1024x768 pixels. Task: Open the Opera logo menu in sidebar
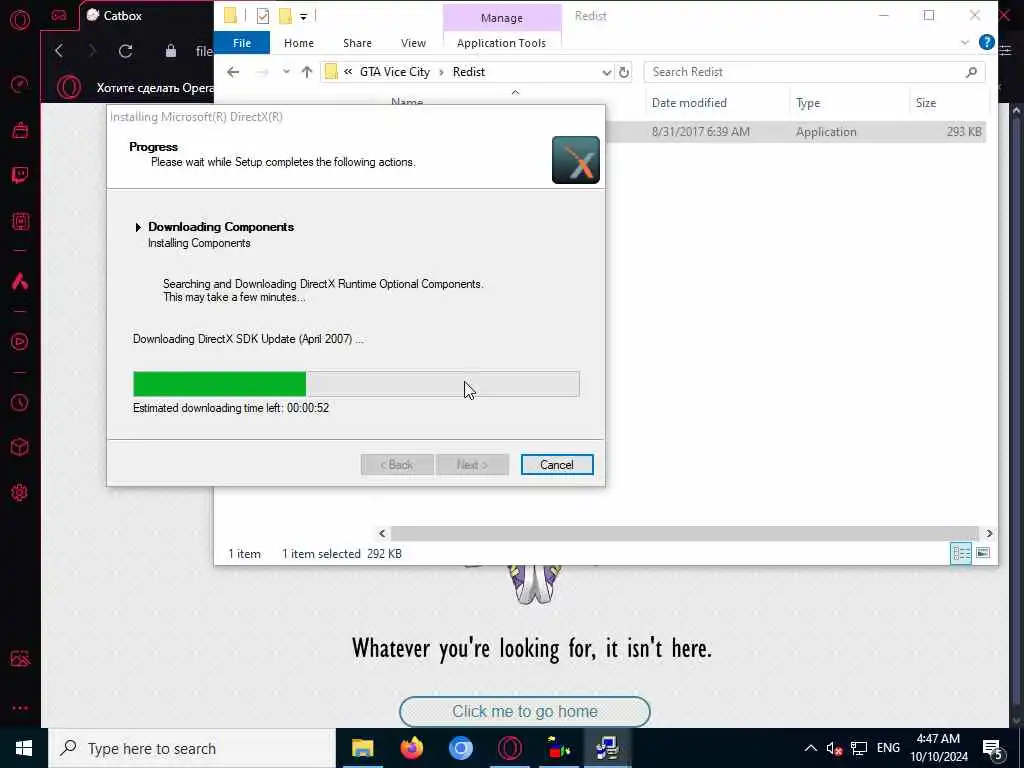[20, 20]
